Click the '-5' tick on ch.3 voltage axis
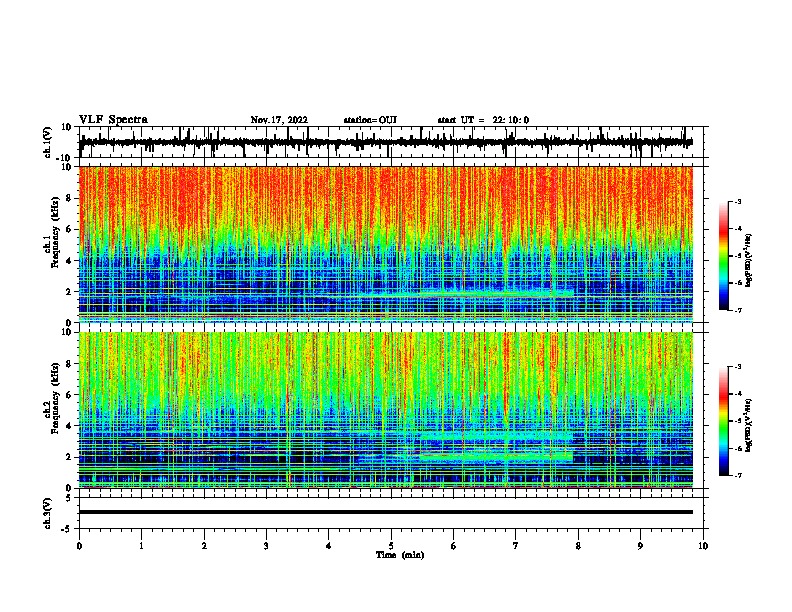Viewport: 792px width, 612px height. pyautogui.click(x=68, y=529)
